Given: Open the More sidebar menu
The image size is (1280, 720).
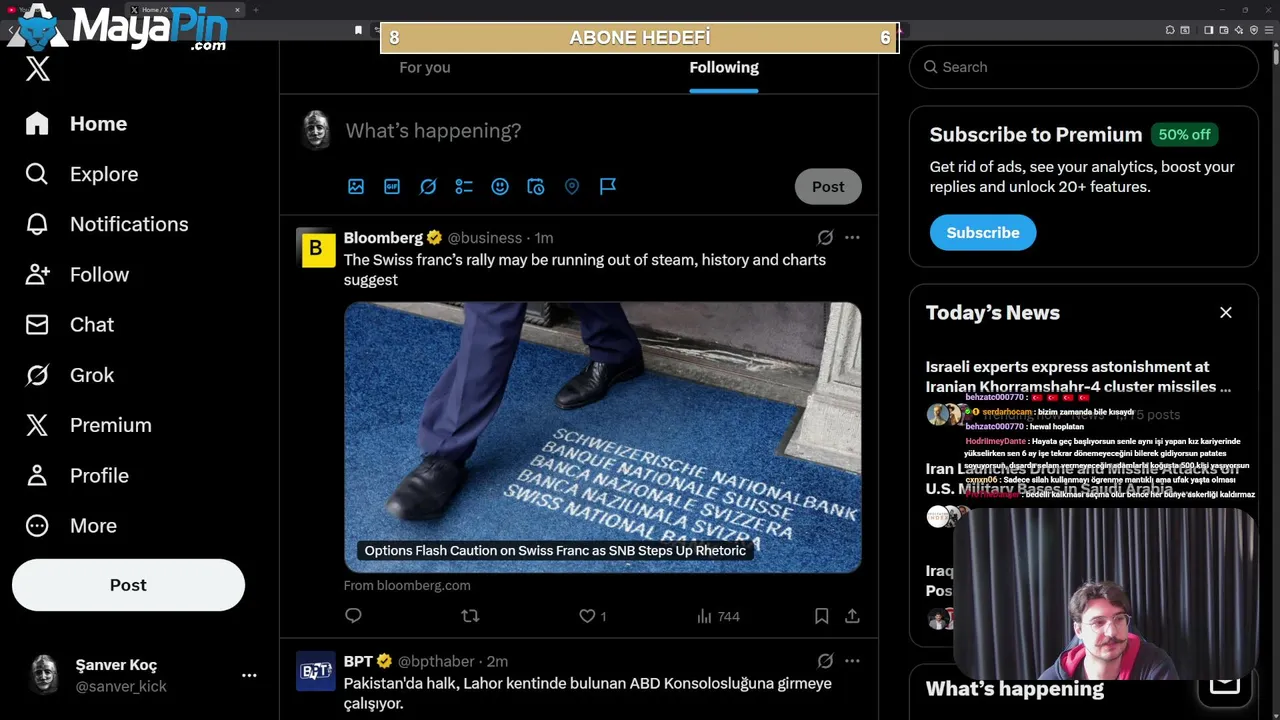Looking at the screenshot, I should (71, 525).
